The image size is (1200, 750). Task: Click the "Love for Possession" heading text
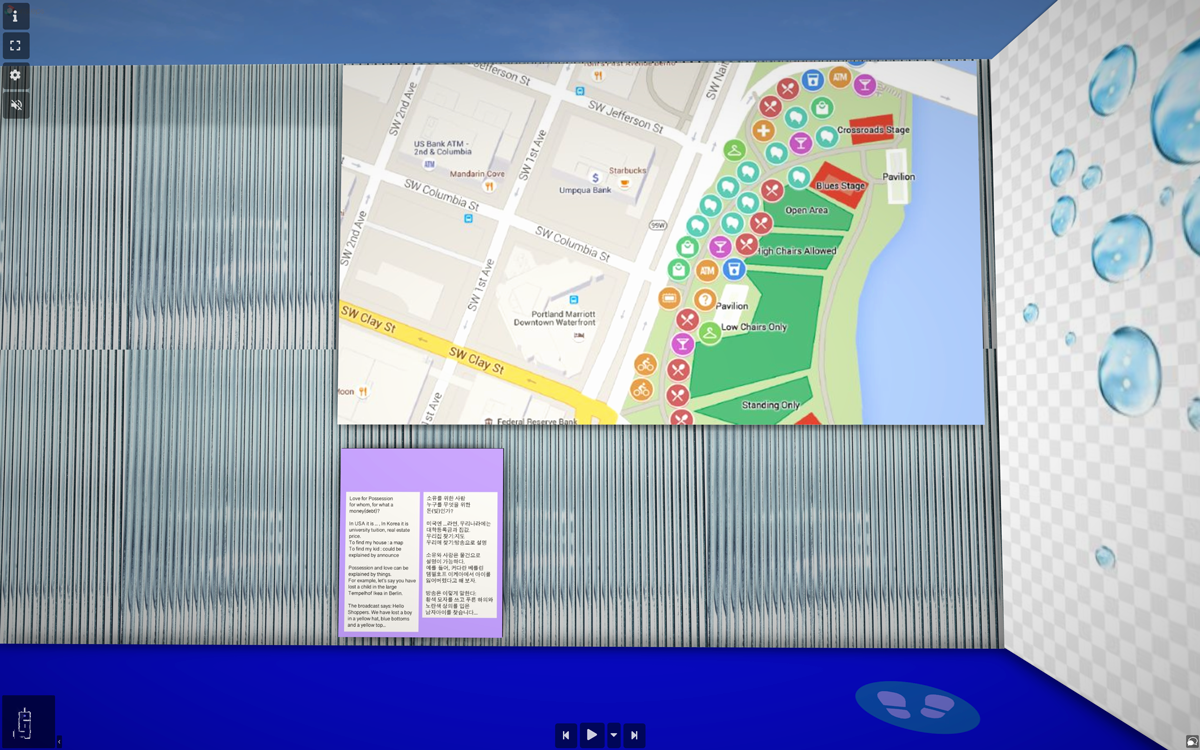coord(371,498)
